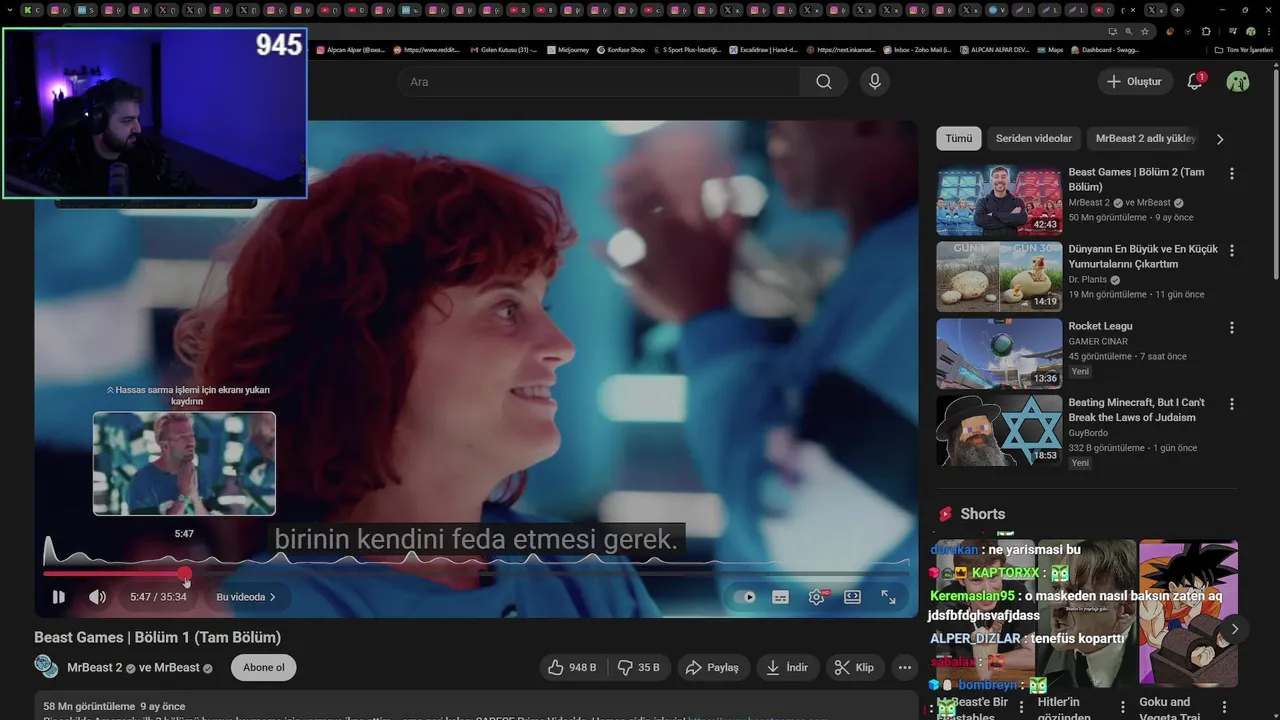This screenshot has width=1280, height=720.
Task: Mute the video volume speaker icon
Action: (x=97, y=597)
